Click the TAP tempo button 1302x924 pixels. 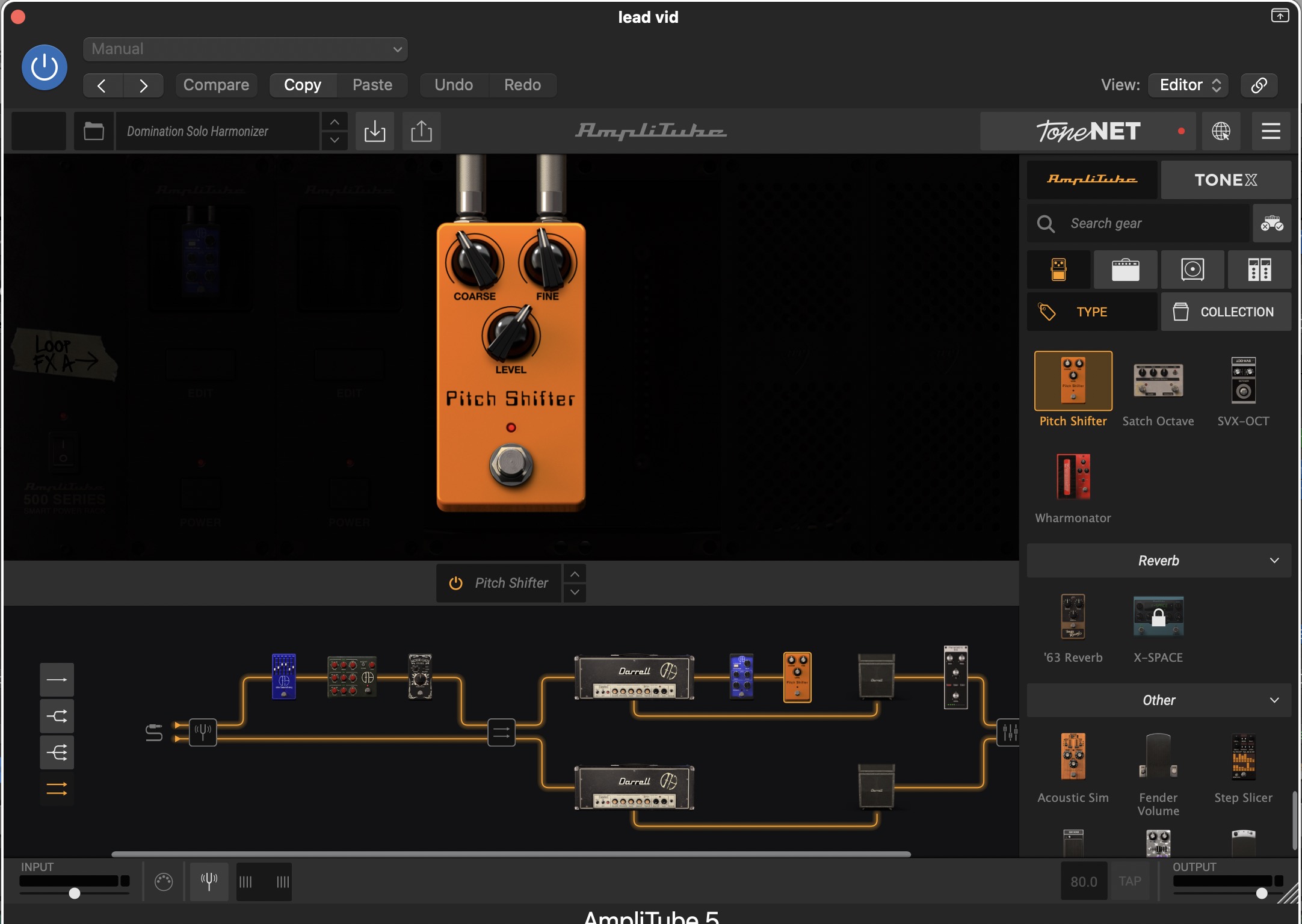(1129, 881)
